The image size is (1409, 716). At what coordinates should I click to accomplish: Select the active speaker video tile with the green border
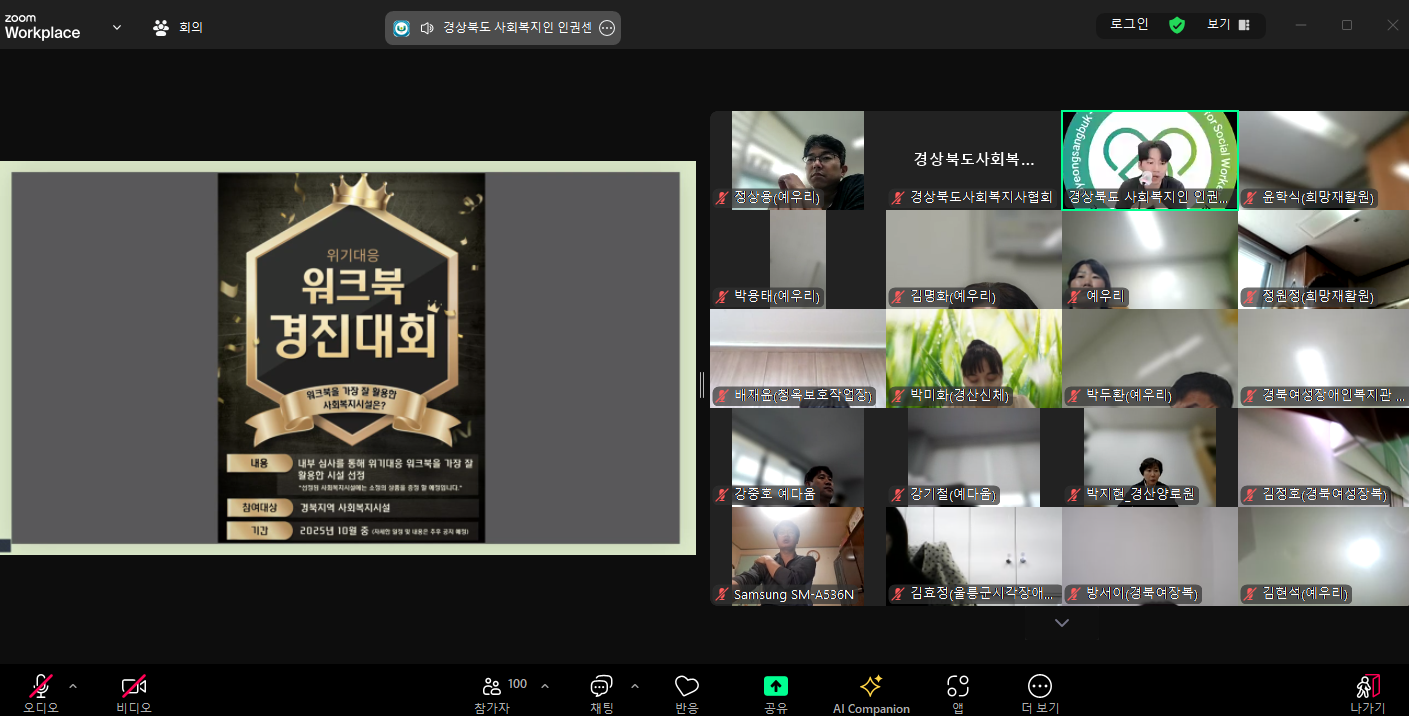click(x=1149, y=160)
